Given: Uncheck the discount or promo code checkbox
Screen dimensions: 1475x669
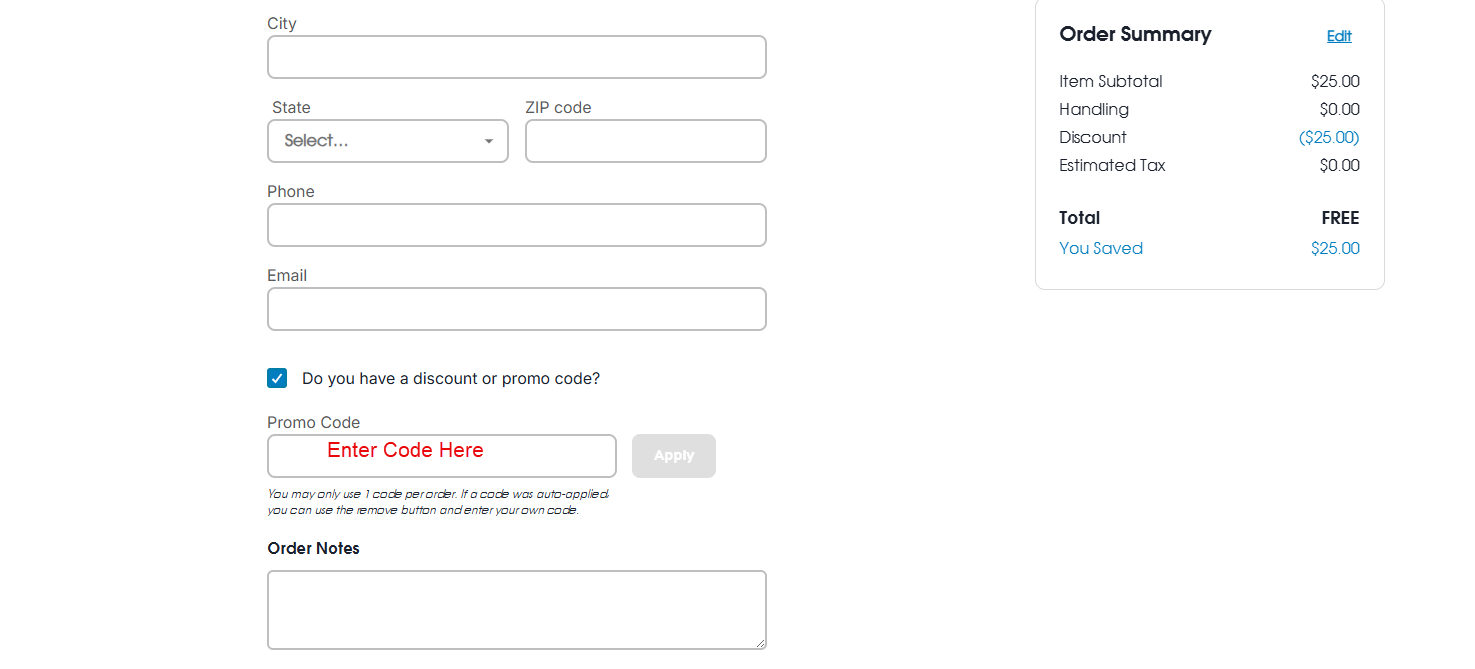Looking at the screenshot, I should (277, 378).
